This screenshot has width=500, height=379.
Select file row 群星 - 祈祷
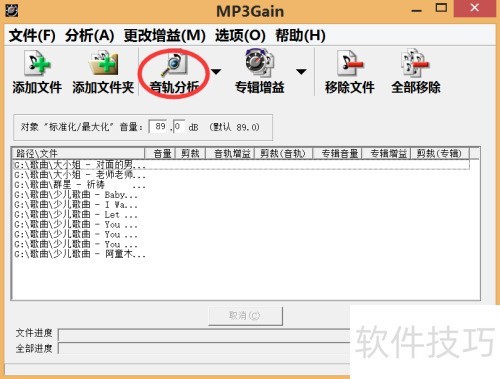click(x=241, y=185)
